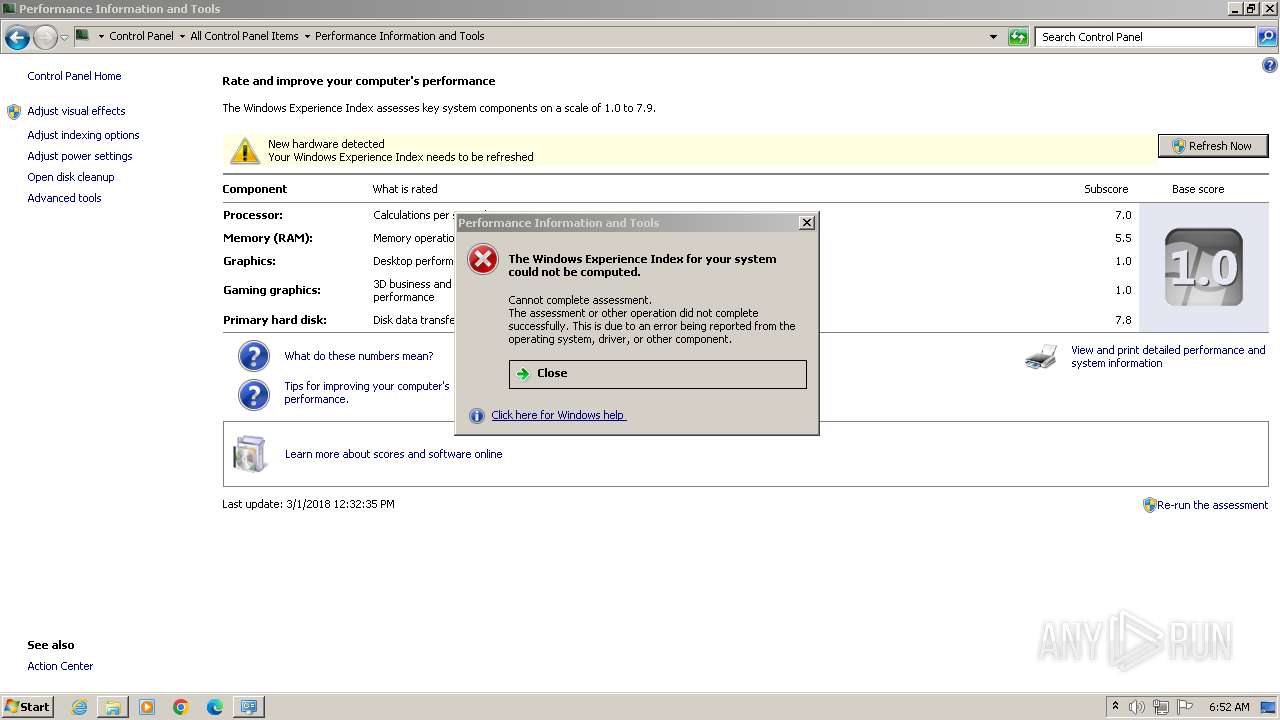Open Learn more about scores and software online
The height and width of the screenshot is (720, 1280).
point(393,454)
